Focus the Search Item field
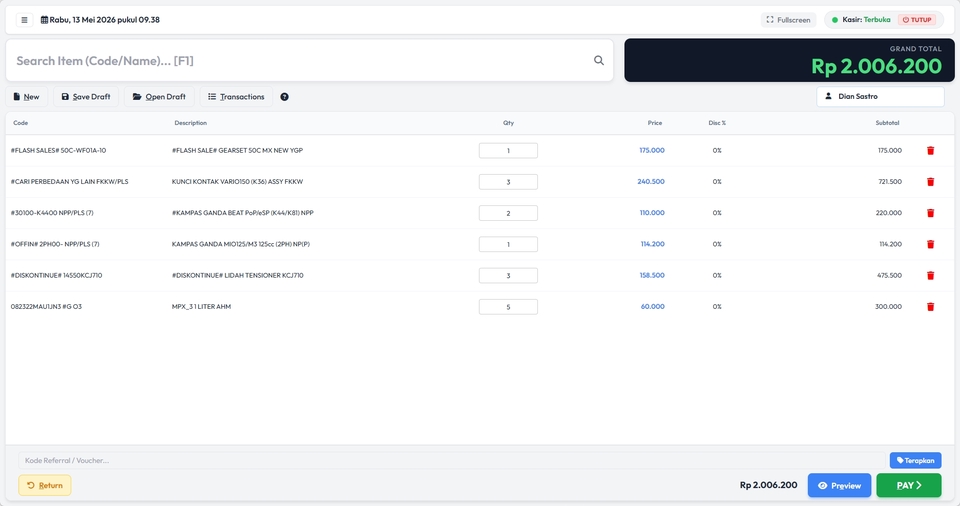The width and height of the screenshot is (960, 506). click(309, 60)
